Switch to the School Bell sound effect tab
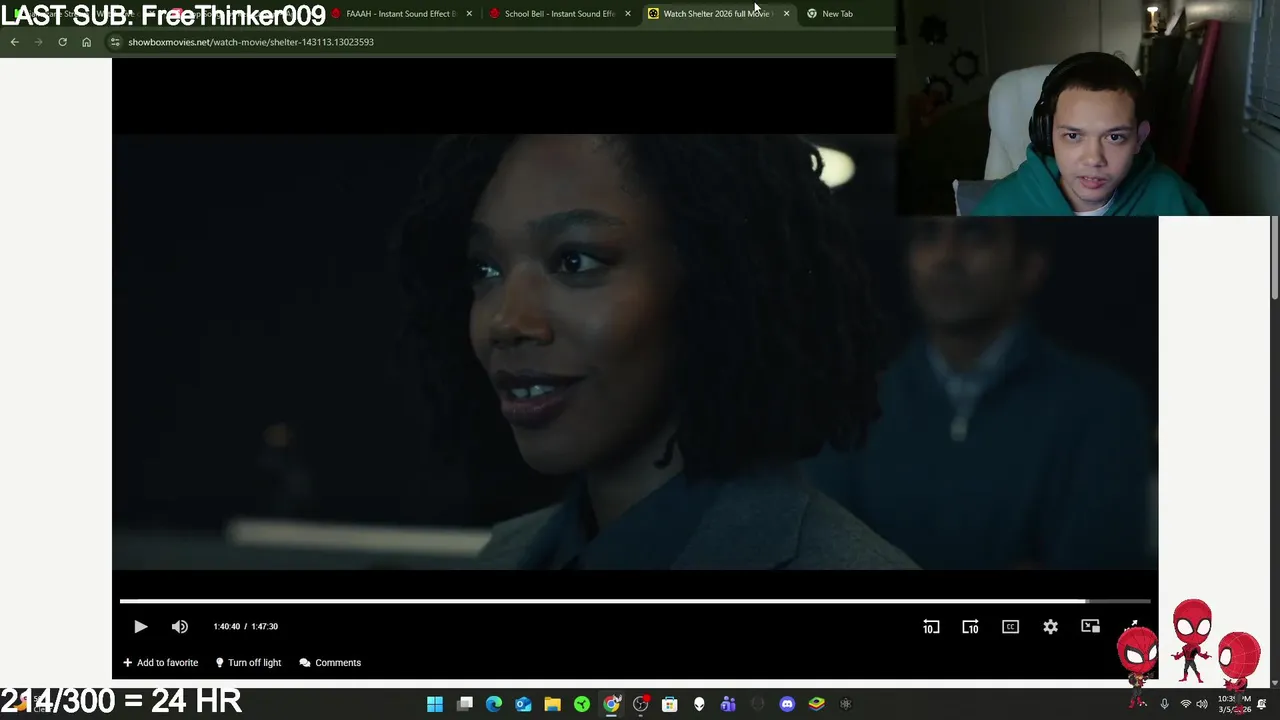Viewport: 1280px width, 720px height. [558, 13]
